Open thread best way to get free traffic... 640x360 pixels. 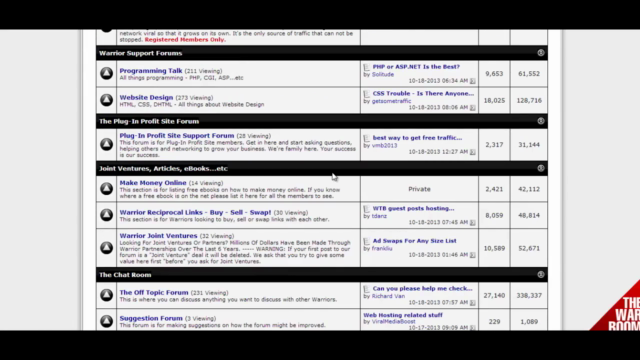pos(417,138)
